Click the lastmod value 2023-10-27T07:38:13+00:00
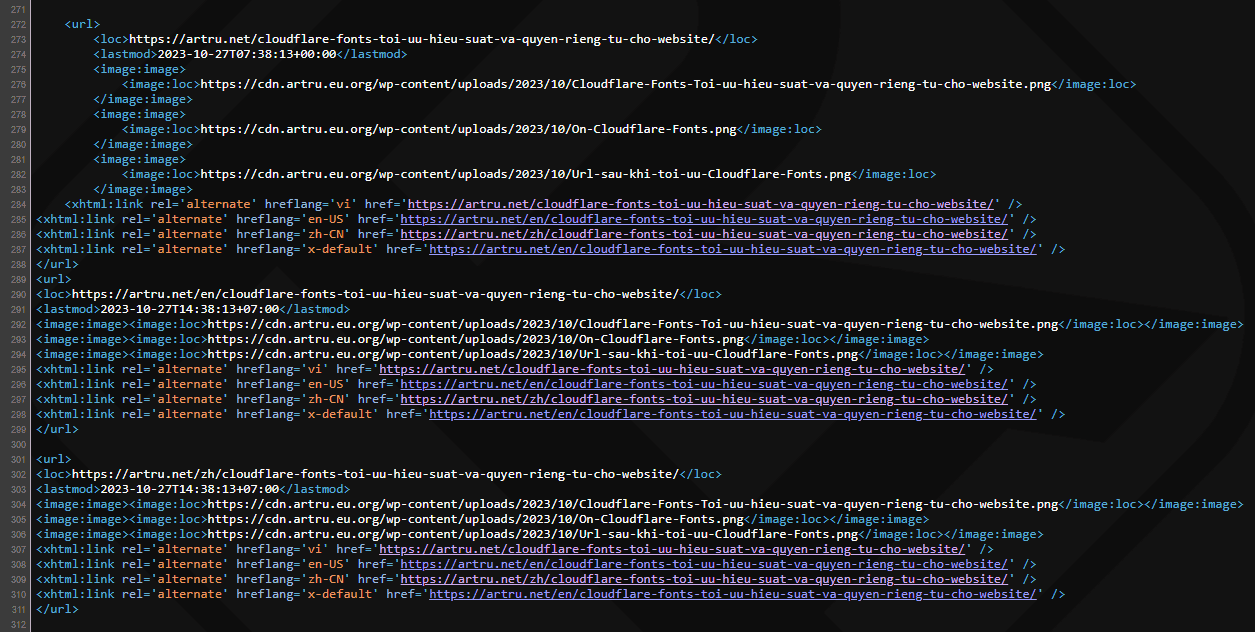1255x632 pixels. click(247, 54)
